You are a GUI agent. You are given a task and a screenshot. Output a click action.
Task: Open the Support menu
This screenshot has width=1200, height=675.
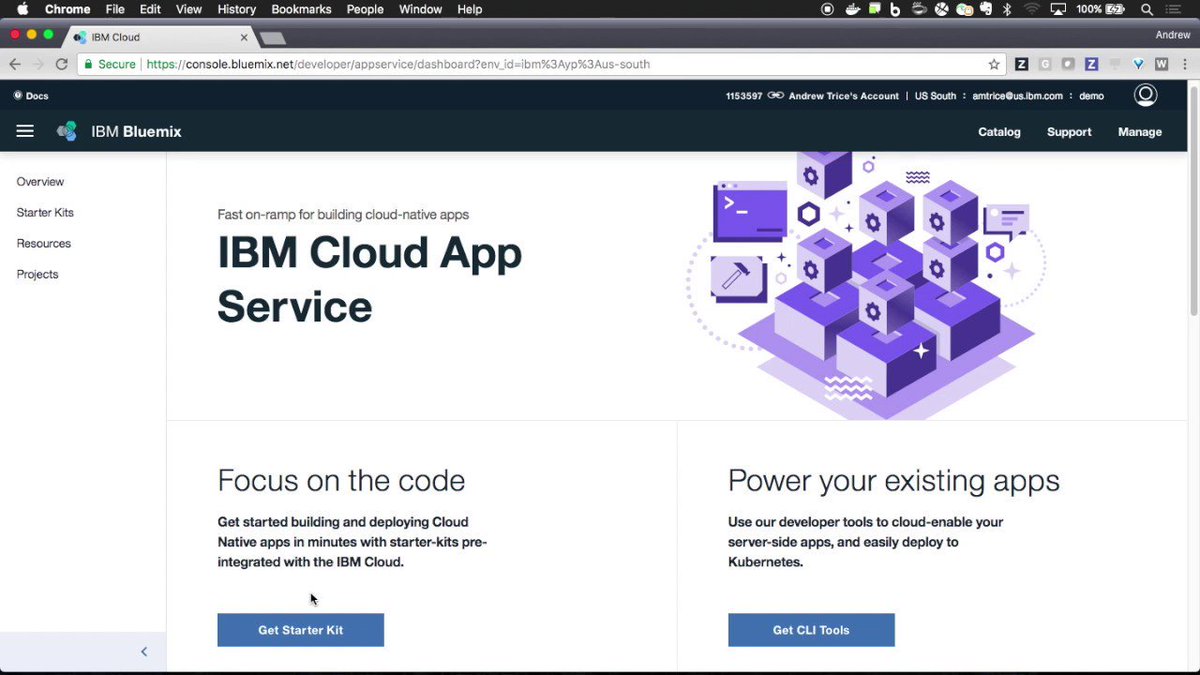(x=1069, y=132)
